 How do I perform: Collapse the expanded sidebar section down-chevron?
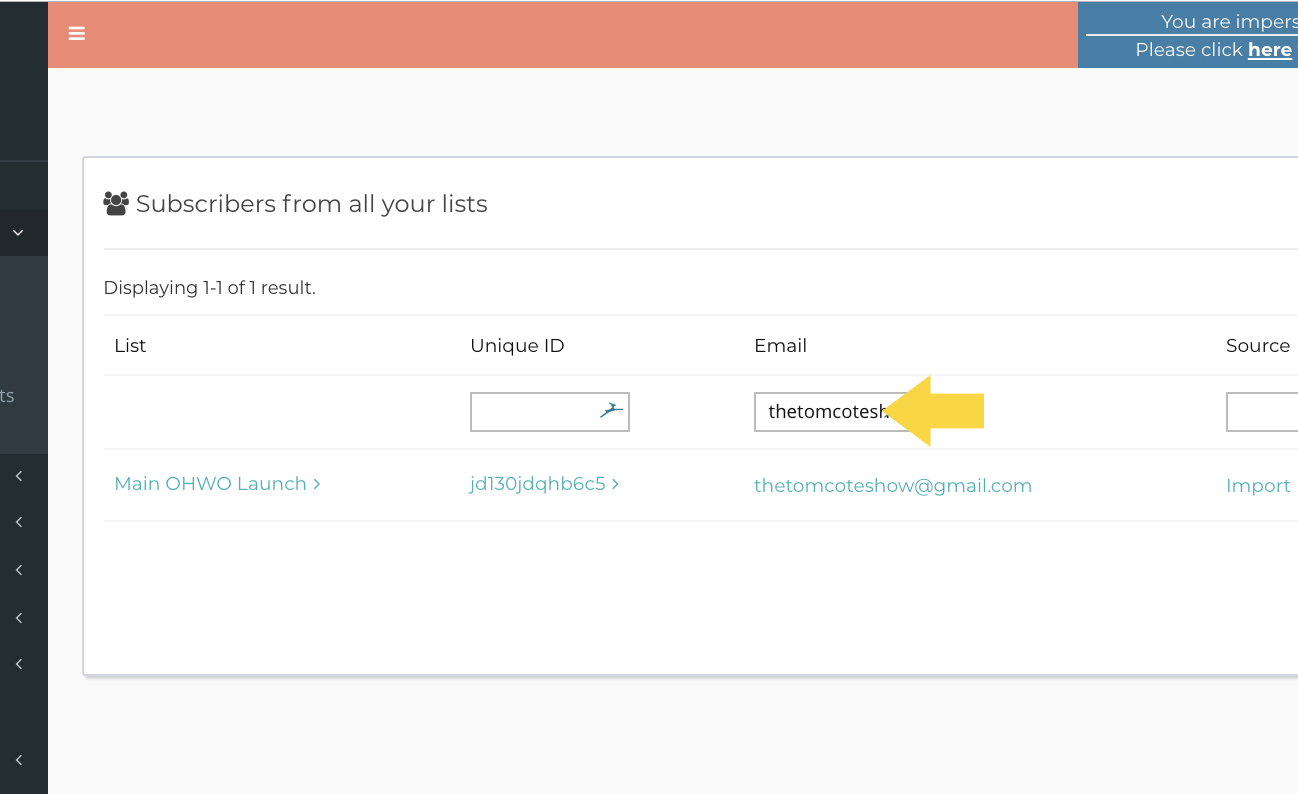(x=18, y=232)
